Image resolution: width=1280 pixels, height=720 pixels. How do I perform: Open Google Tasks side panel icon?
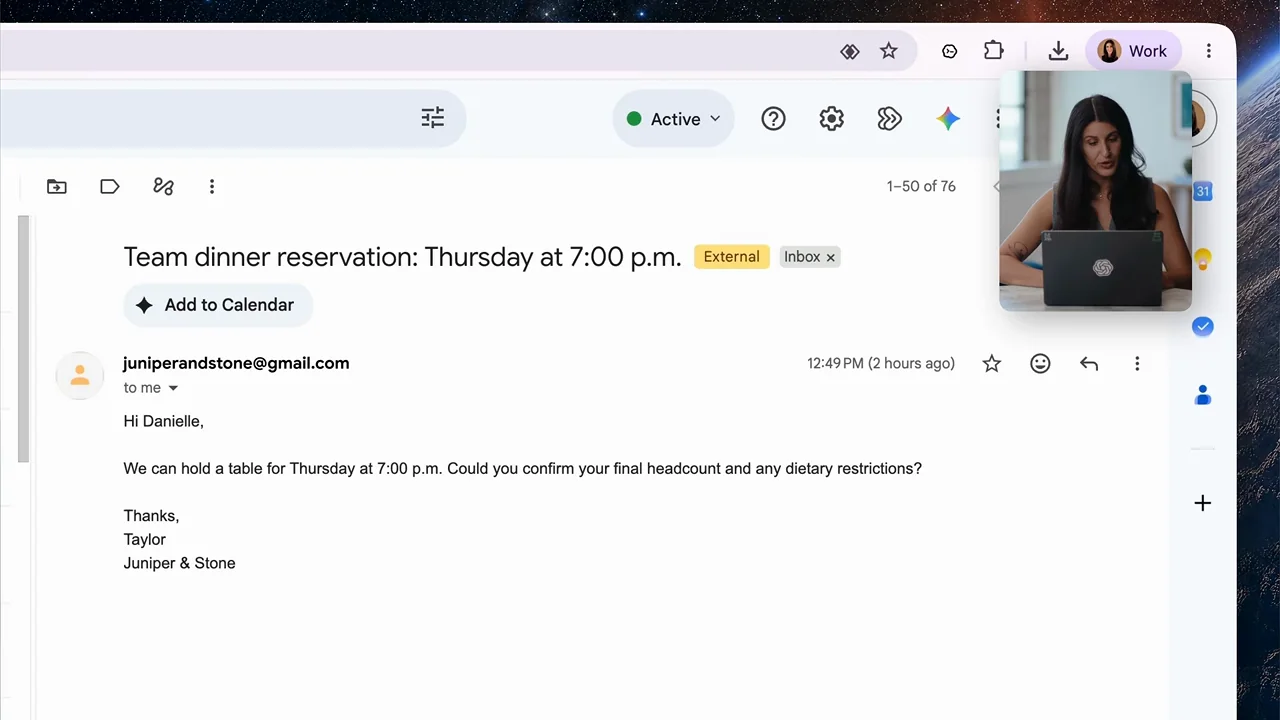click(1203, 327)
